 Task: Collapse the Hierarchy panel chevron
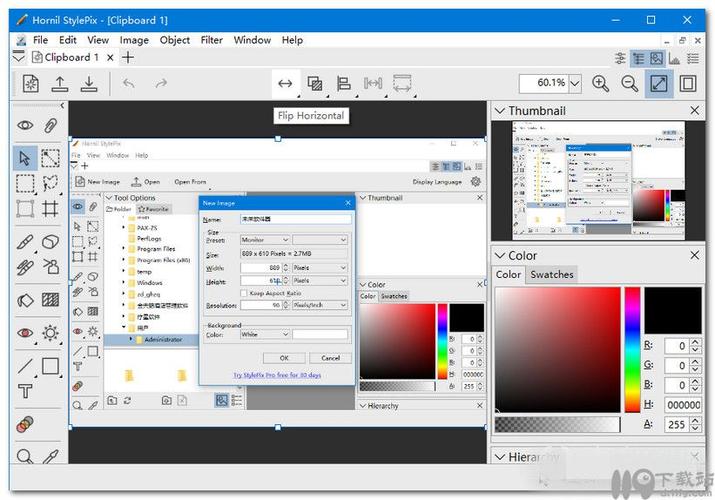(500, 457)
